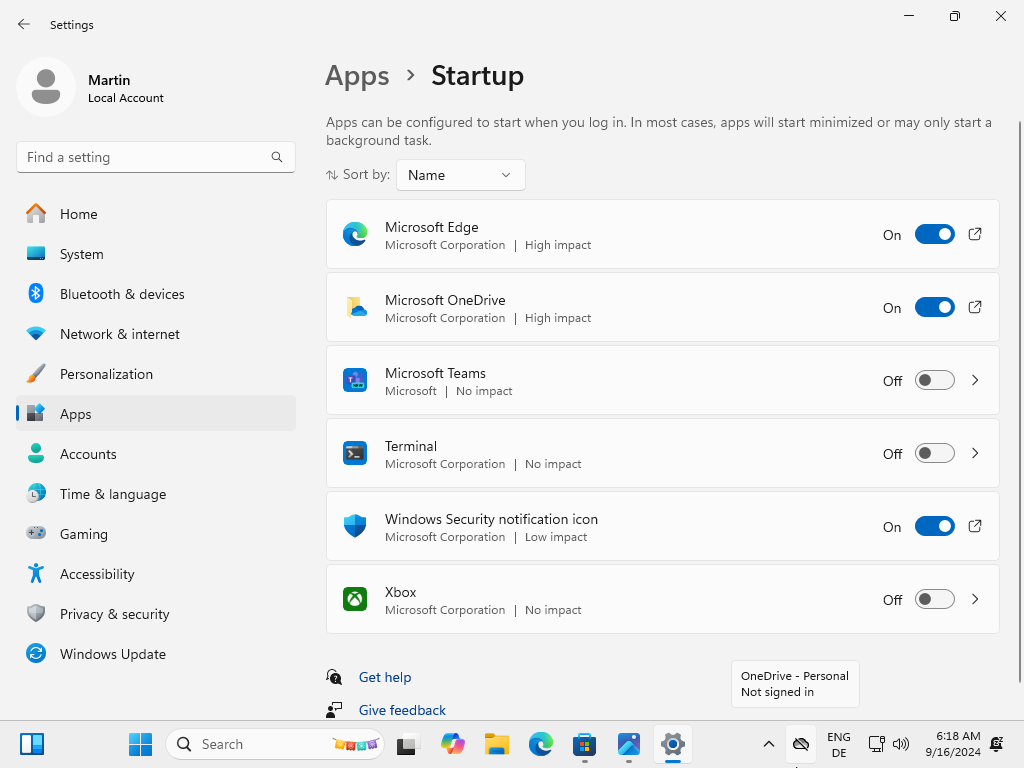Go to Privacy & security settings
Image resolution: width=1024 pixels, height=768 pixels.
(114, 614)
